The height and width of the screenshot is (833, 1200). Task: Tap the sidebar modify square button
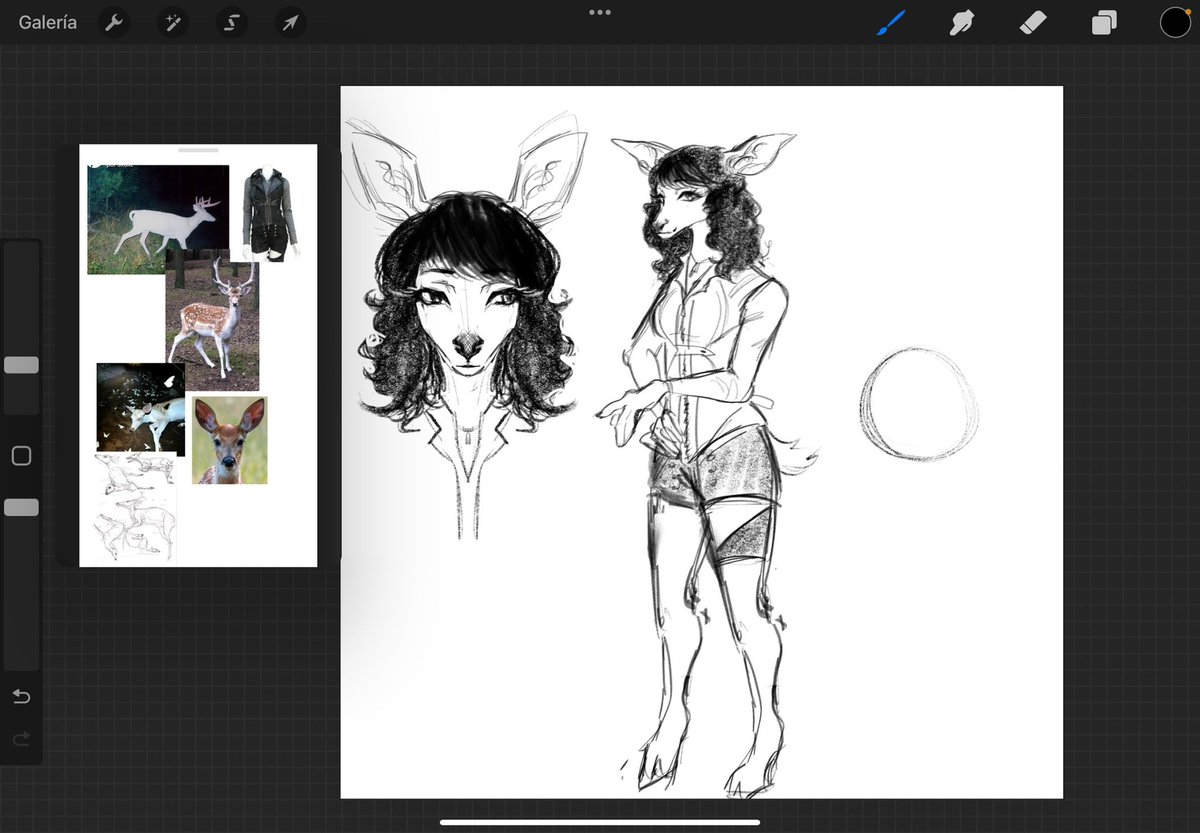[x=21, y=455]
